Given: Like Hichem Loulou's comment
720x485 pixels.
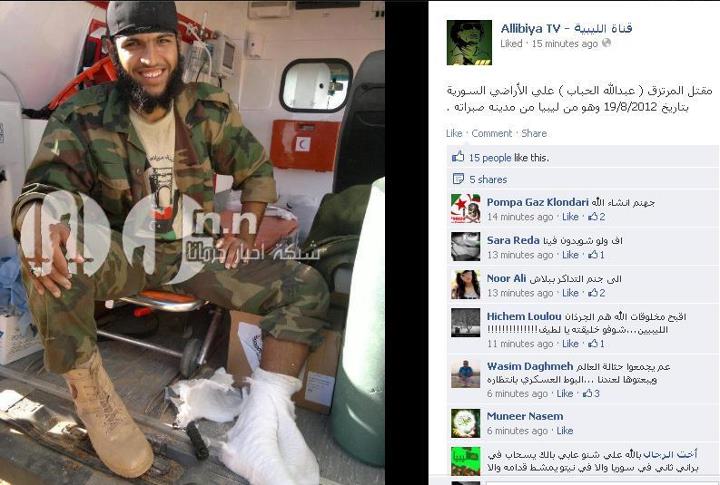Looking at the screenshot, I should pos(570,344).
